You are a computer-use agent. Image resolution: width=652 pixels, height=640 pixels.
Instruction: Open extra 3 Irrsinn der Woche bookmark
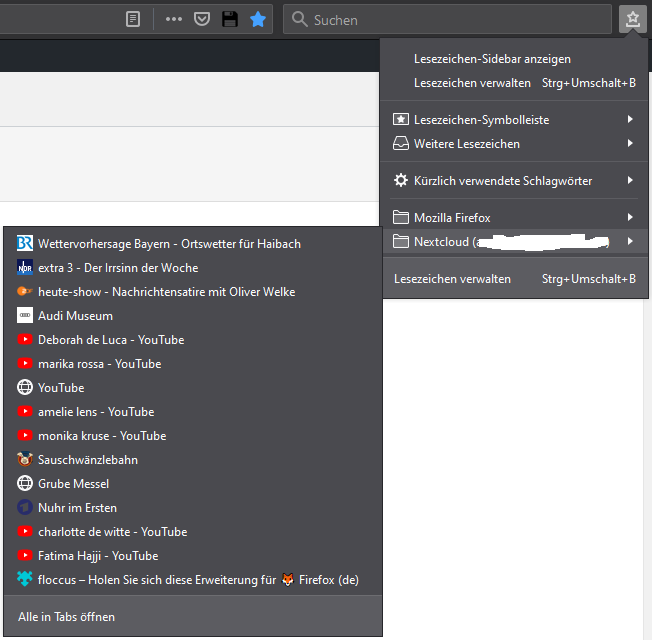point(118,268)
